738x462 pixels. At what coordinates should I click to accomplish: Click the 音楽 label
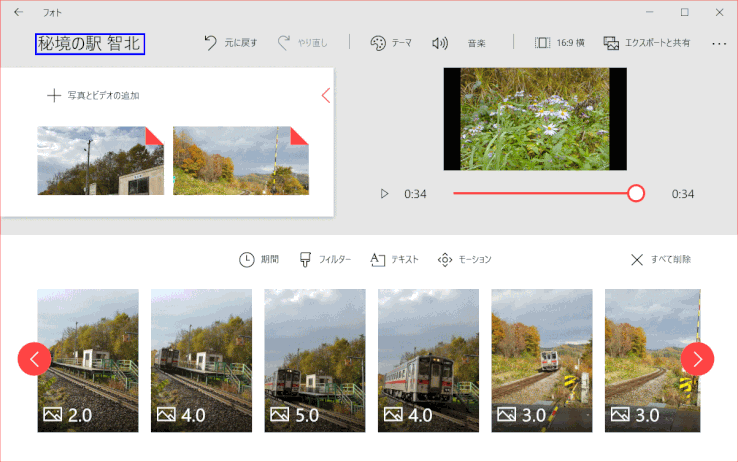pos(476,43)
